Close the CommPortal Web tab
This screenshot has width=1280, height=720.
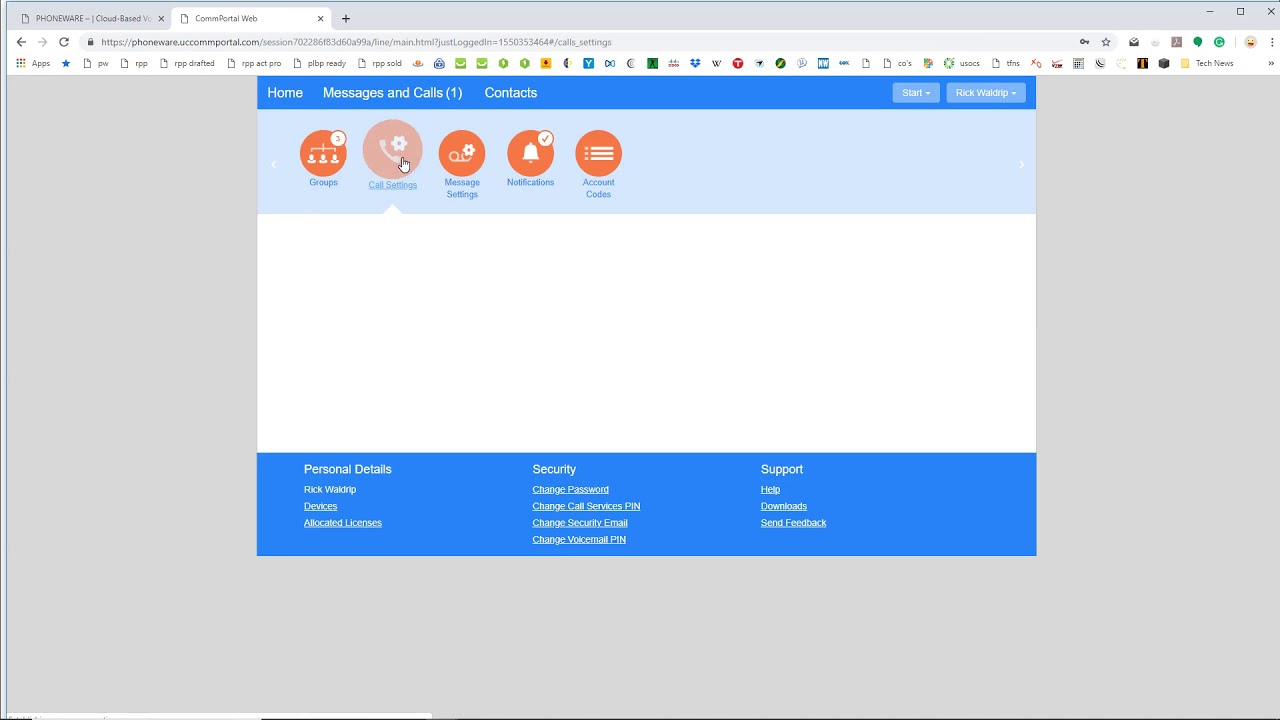[x=320, y=18]
